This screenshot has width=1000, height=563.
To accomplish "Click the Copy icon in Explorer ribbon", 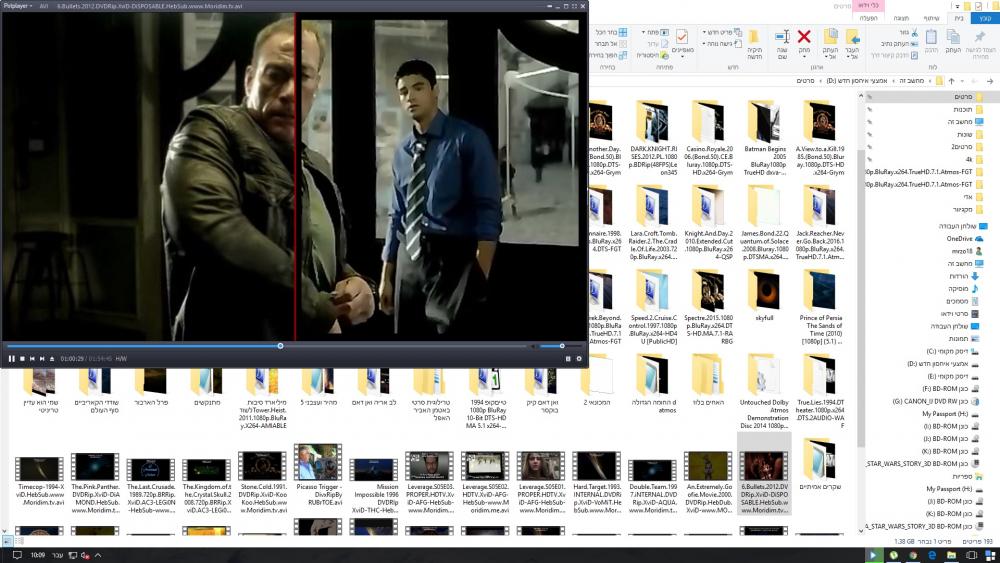I will (x=953, y=37).
